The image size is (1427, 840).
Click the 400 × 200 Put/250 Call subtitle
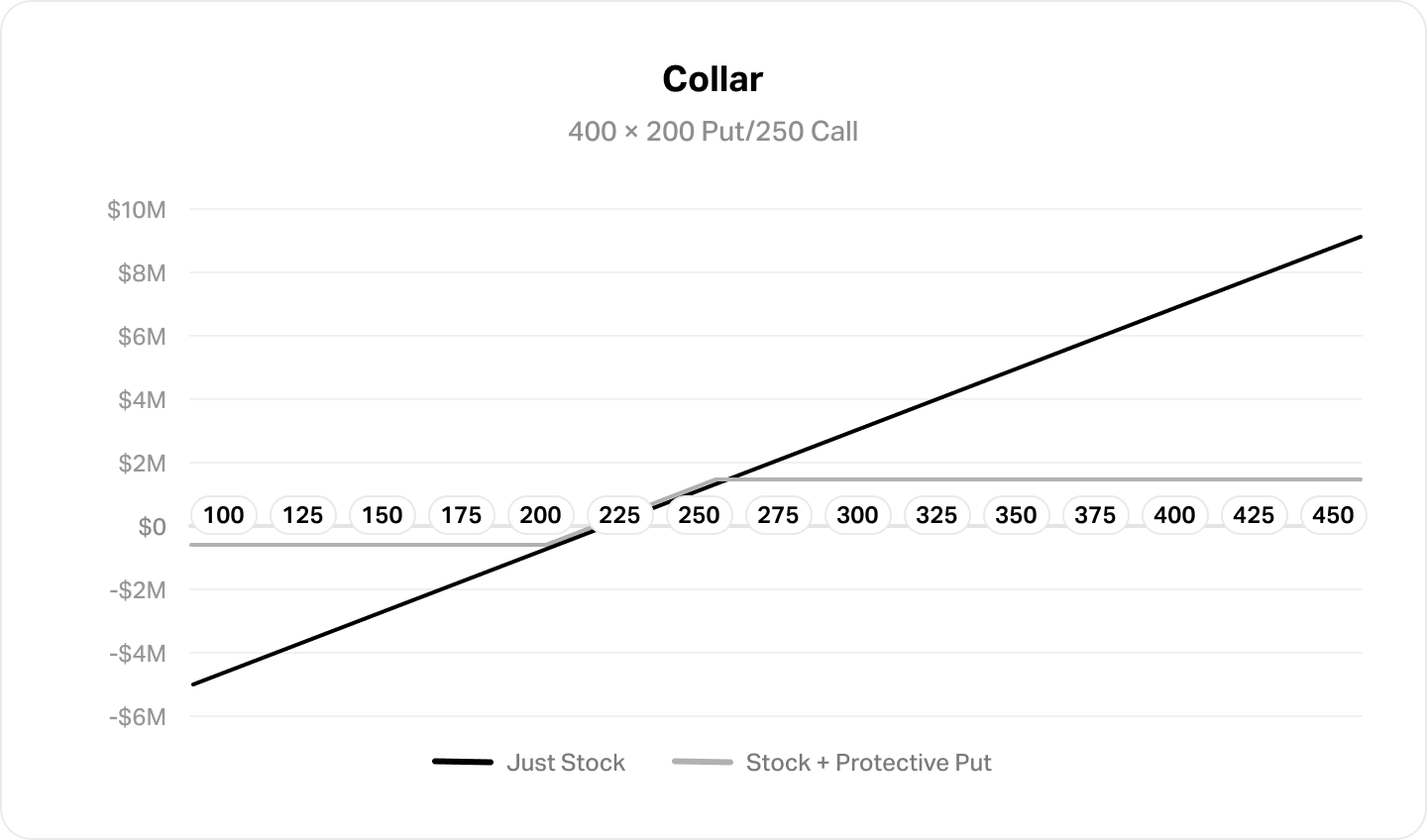pyautogui.click(x=713, y=131)
